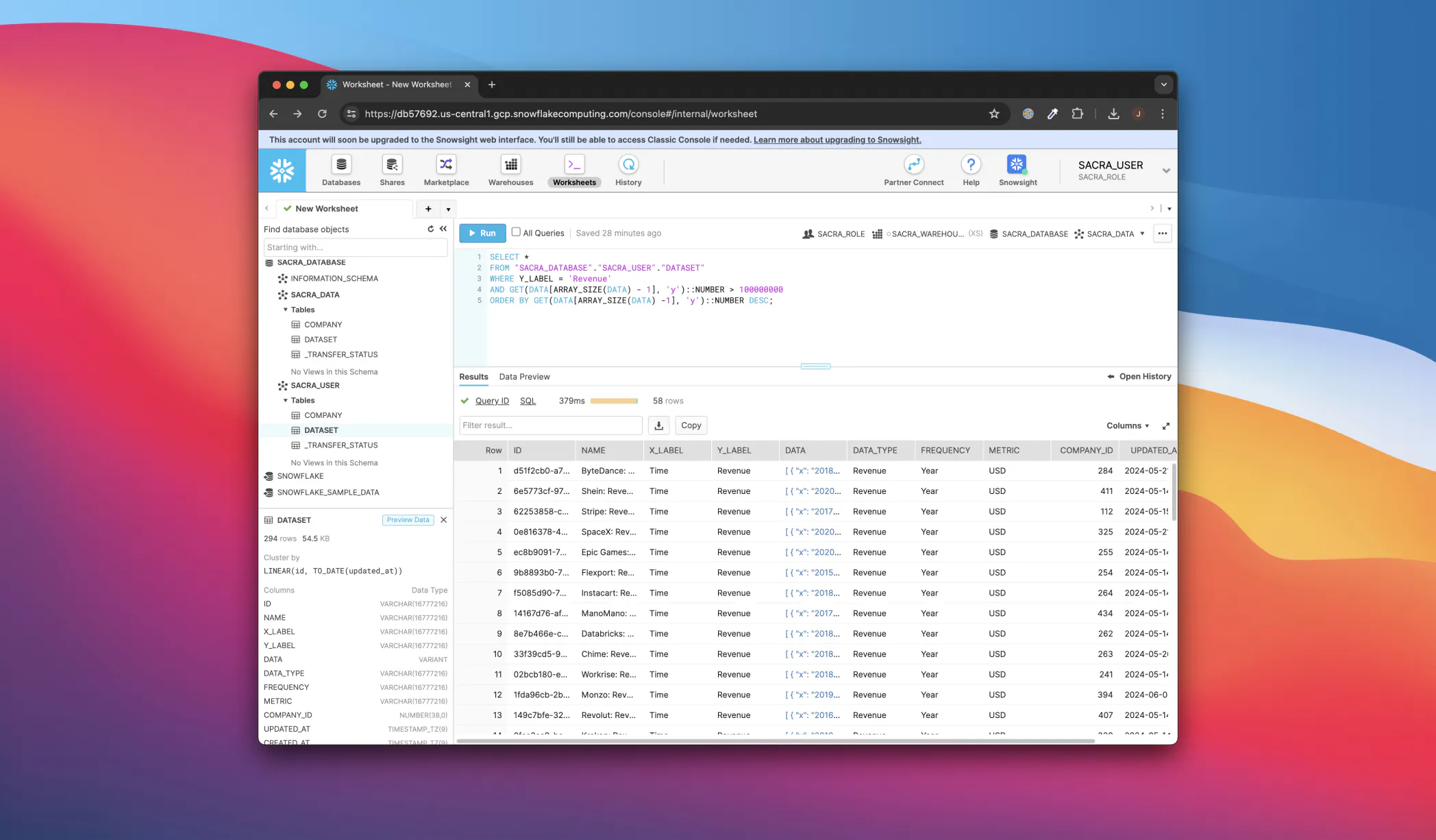Screen dimensions: 1436x840
Task: Open the SACRA_USER role dropdown
Action: click(1166, 170)
